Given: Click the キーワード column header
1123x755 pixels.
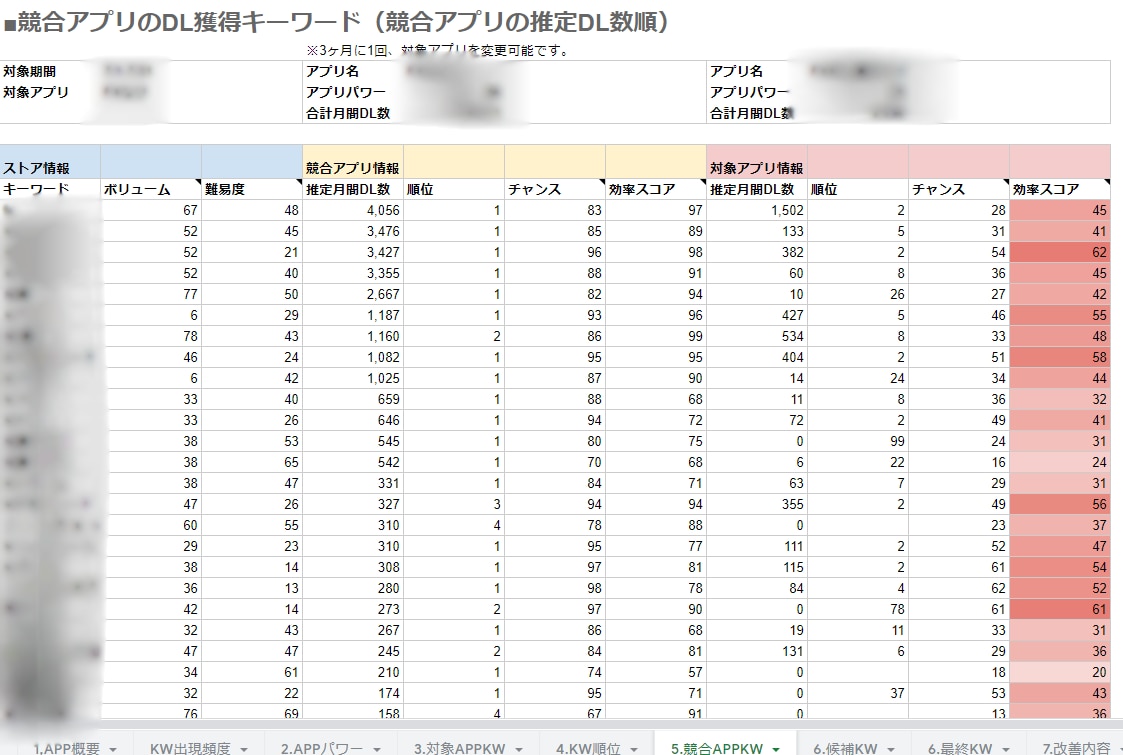Looking at the screenshot, I should pos(50,189).
